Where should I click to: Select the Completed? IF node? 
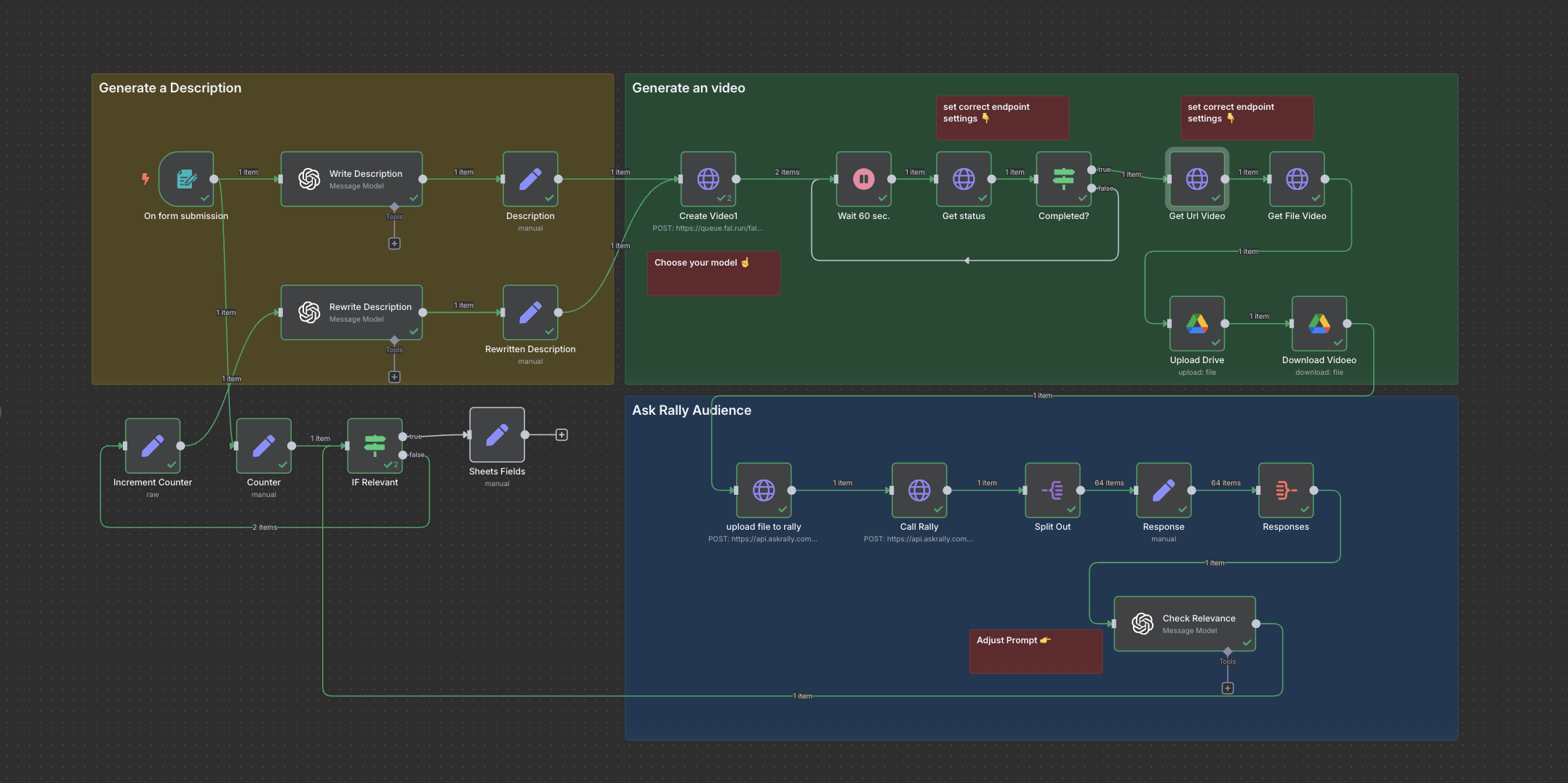click(1064, 179)
